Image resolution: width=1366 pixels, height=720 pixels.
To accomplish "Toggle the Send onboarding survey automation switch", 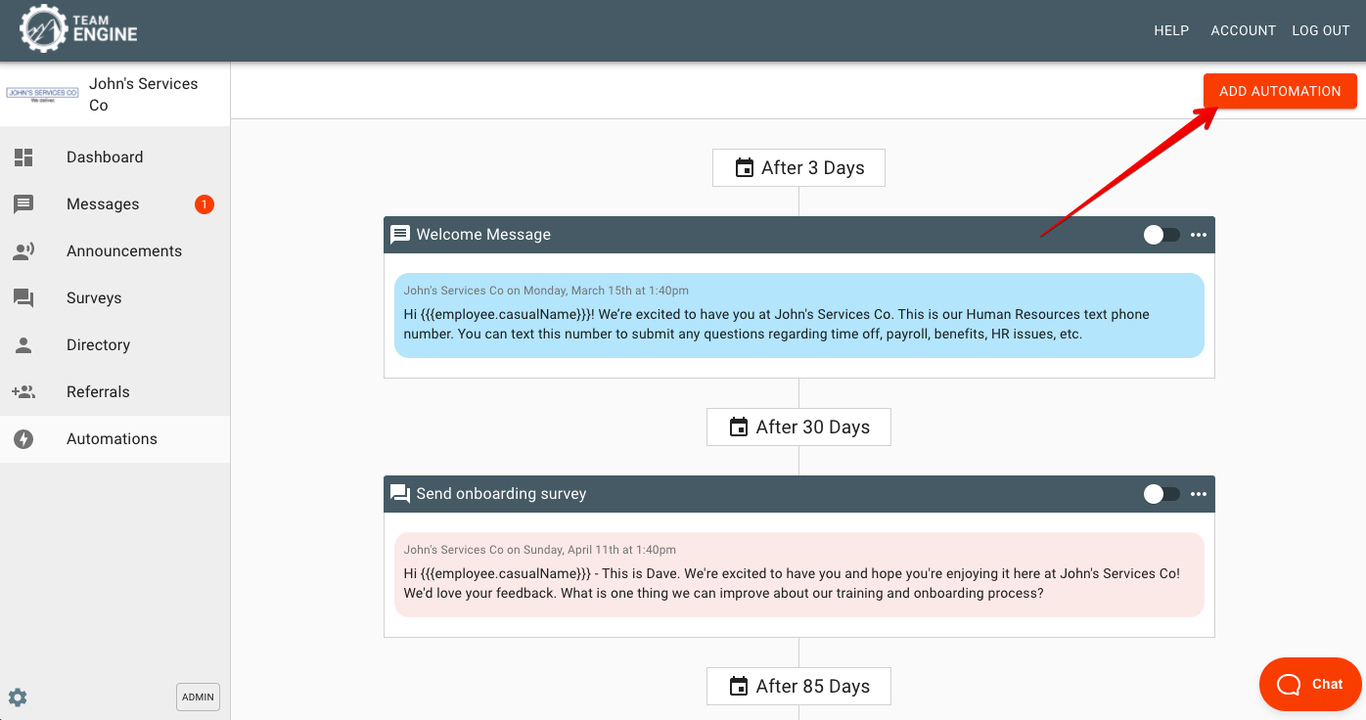I will click(x=1162, y=494).
